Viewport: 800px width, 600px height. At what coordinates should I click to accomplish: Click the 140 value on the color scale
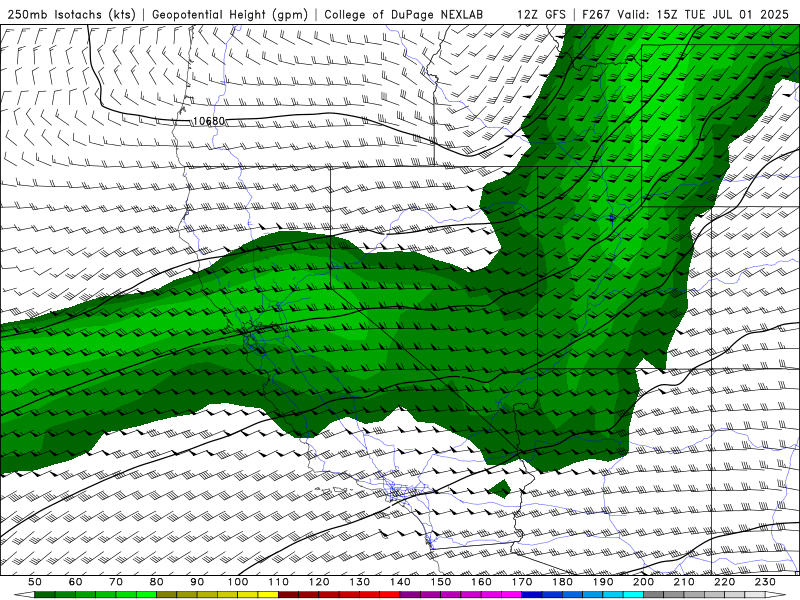coord(400,582)
